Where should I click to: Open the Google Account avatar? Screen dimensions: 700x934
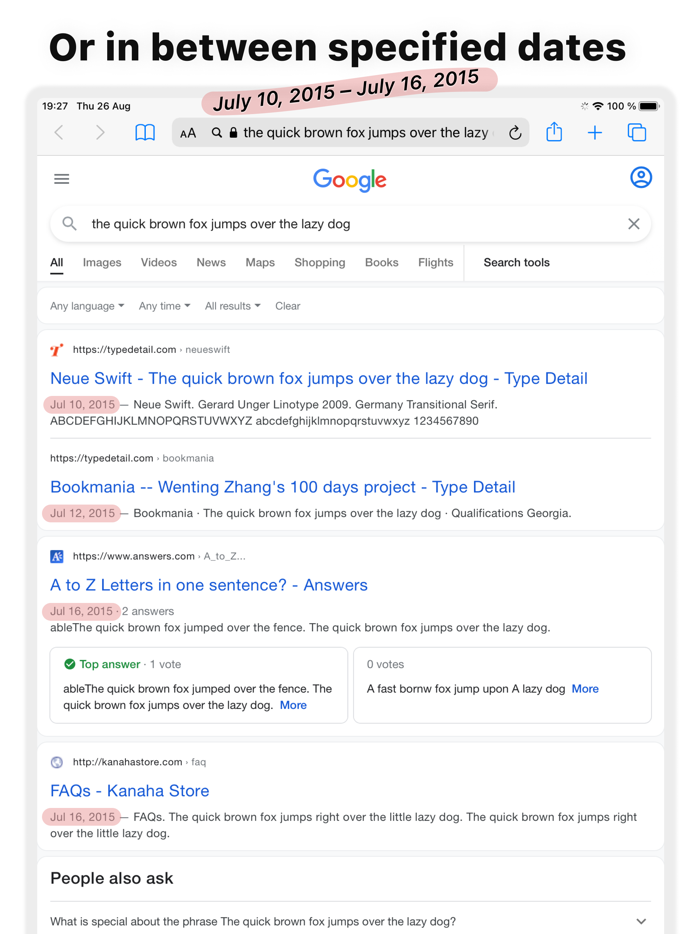[640, 177]
